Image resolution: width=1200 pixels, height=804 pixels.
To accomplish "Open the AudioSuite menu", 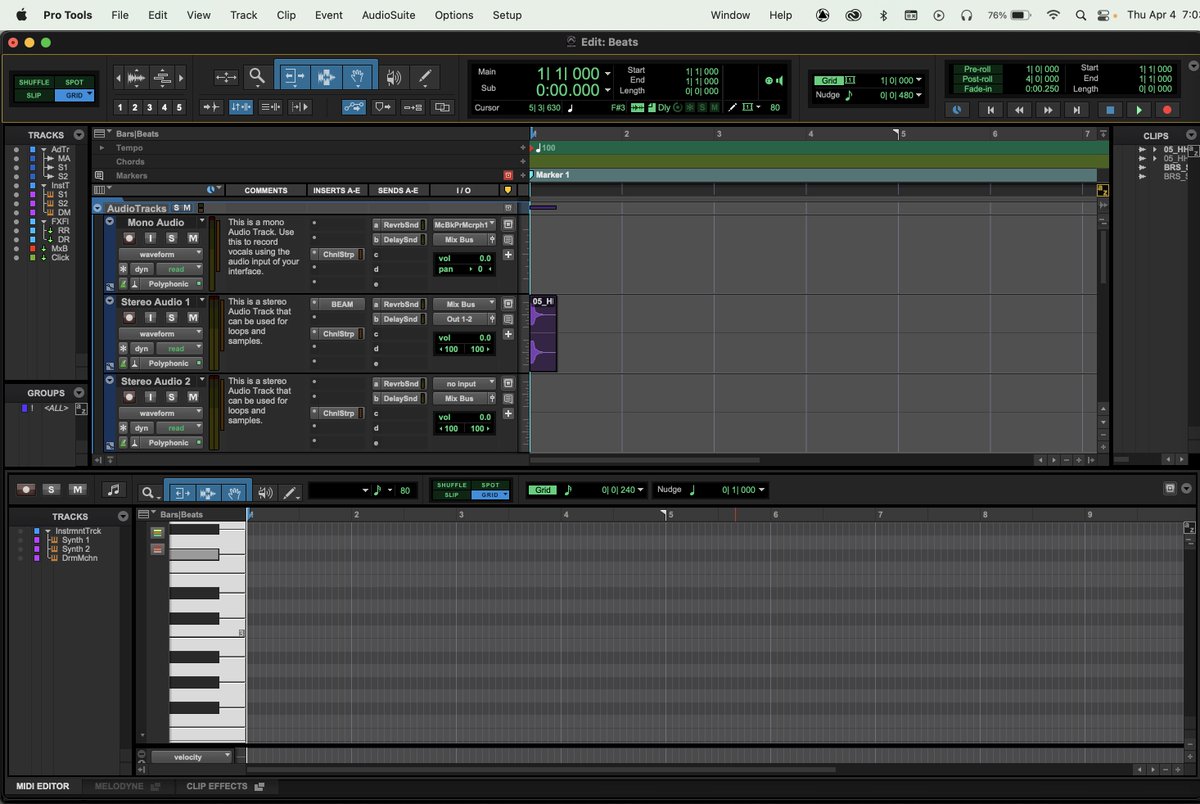I will point(388,15).
